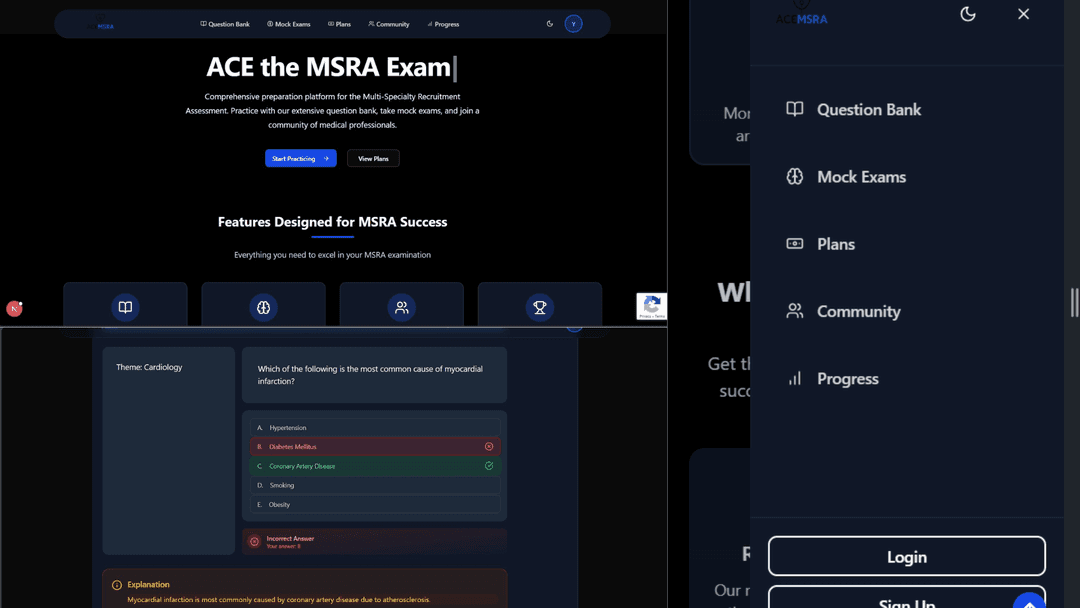
Task: Toggle the moon theme icon in top navbar
Action: [549, 24]
